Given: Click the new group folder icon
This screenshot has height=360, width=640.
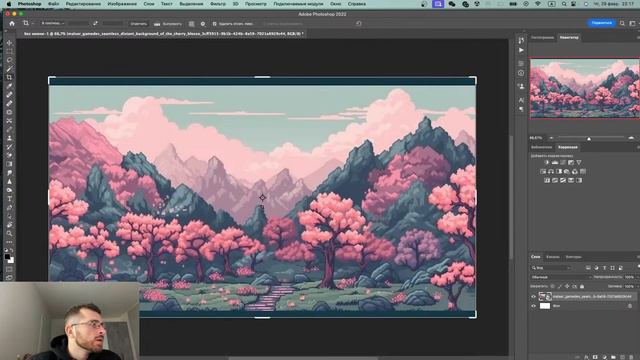Looking at the screenshot, I should (x=613, y=357).
